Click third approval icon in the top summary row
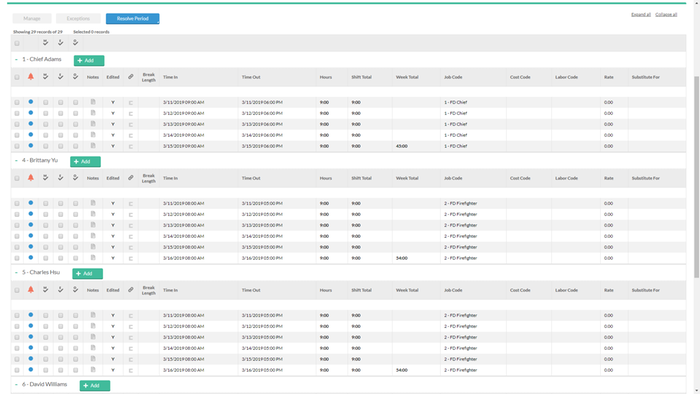The width and height of the screenshot is (700, 394). (75, 43)
